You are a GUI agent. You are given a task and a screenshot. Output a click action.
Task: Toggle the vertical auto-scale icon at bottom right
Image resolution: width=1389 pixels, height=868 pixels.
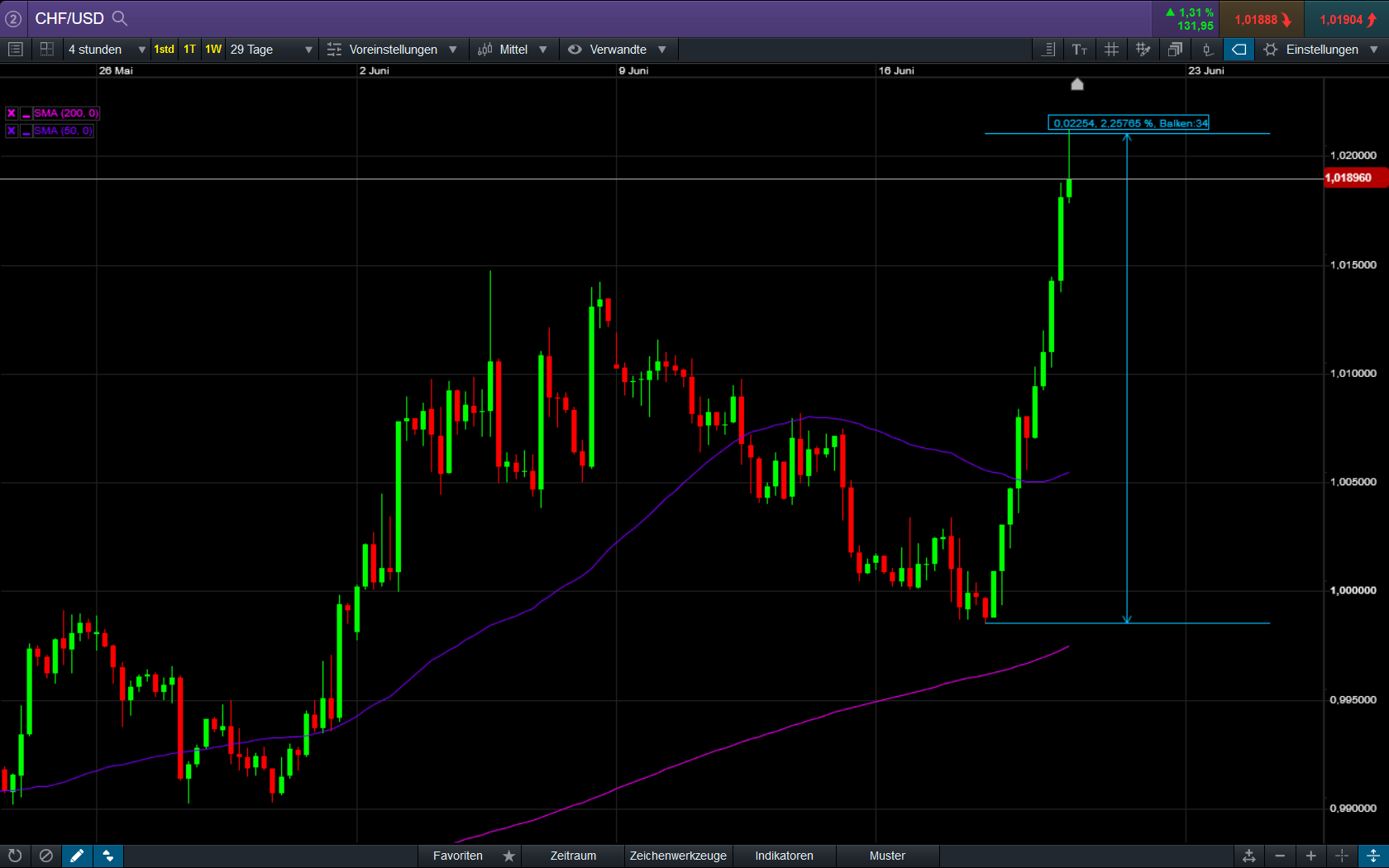click(x=1373, y=856)
